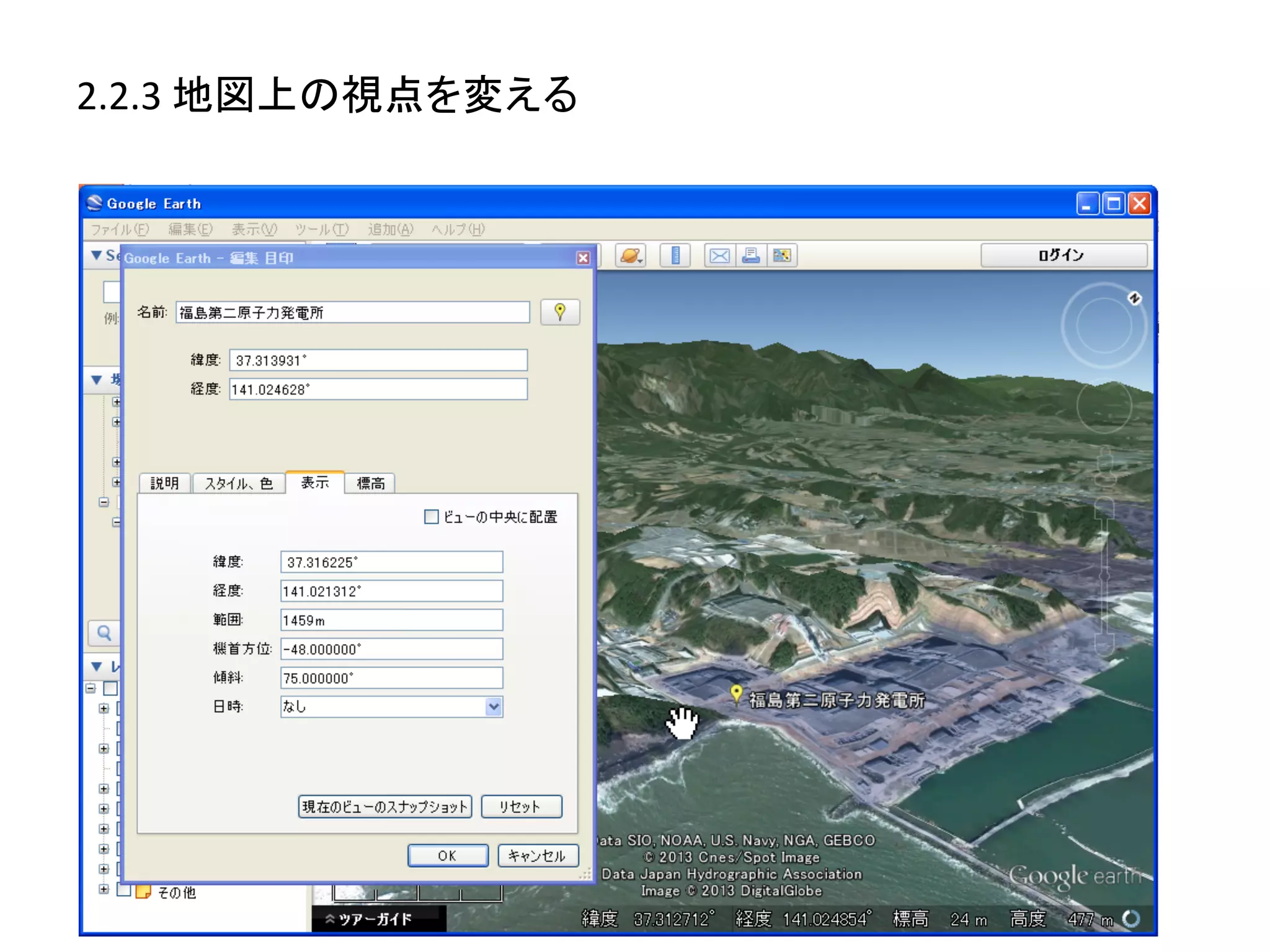Screen dimensions: 1270x952
Task: Click the placemark 緯度 field 37.313931°
Action: tap(378, 360)
